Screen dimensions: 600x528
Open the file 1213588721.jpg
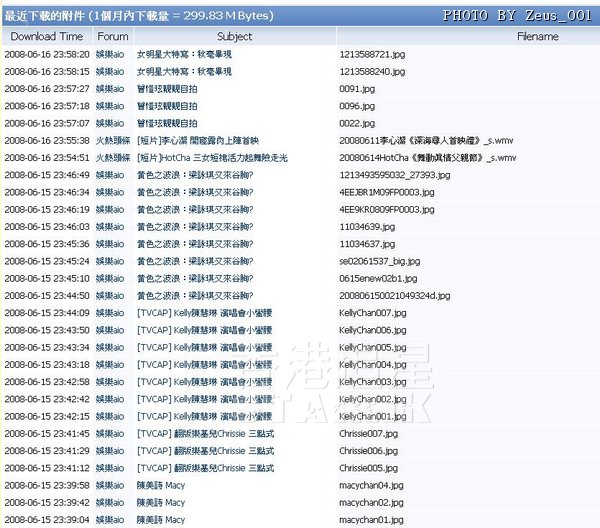tap(370, 54)
